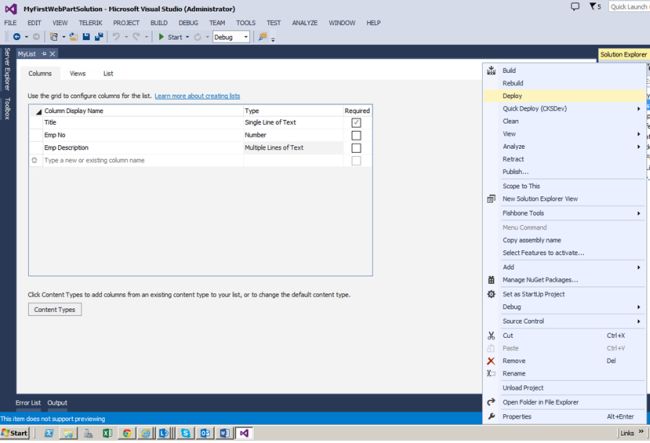650x443 pixels.
Task: Choose Retract from the context menu
Action: pos(564,159)
